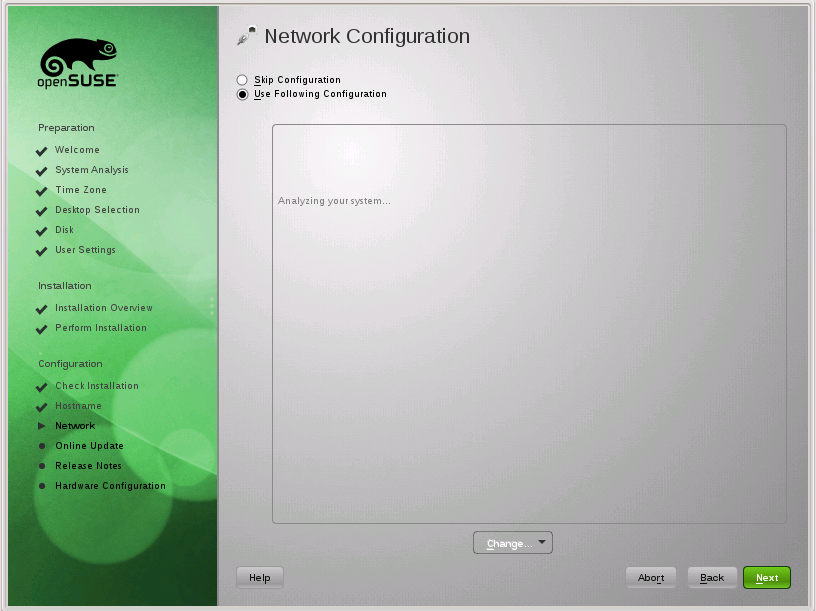Click the User Settings checkmark icon
This screenshot has height=611, width=816.
pyautogui.click(x=42, y=251)
